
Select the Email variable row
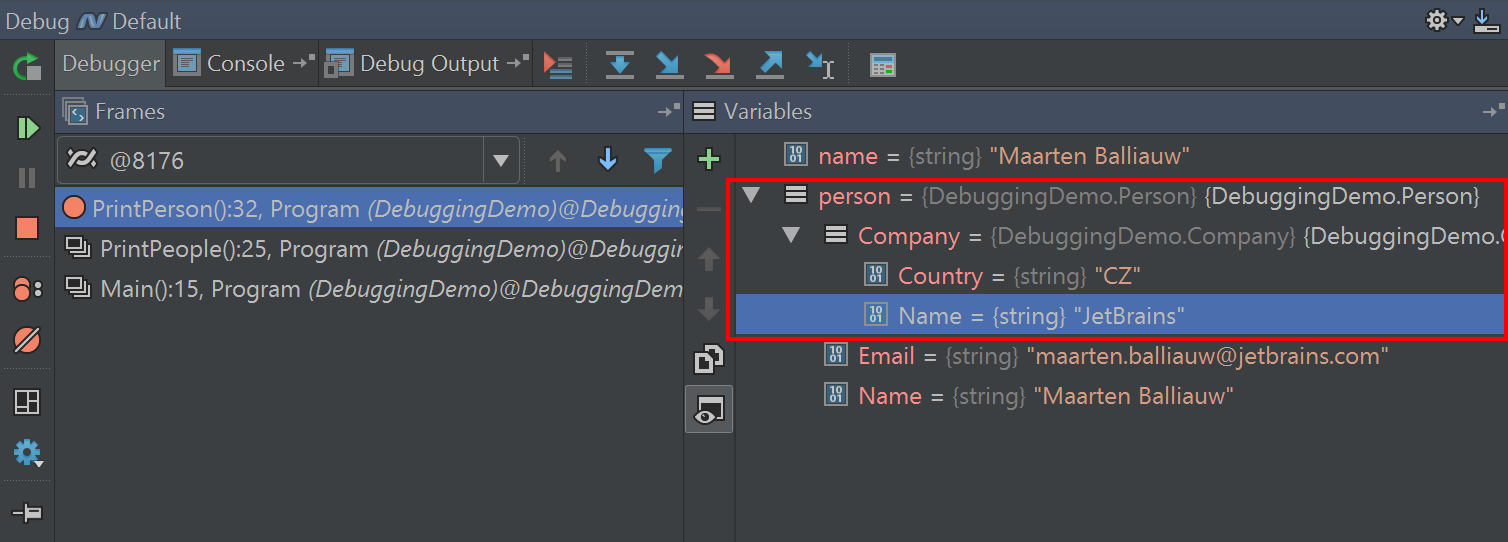[x=1121, y=356]
